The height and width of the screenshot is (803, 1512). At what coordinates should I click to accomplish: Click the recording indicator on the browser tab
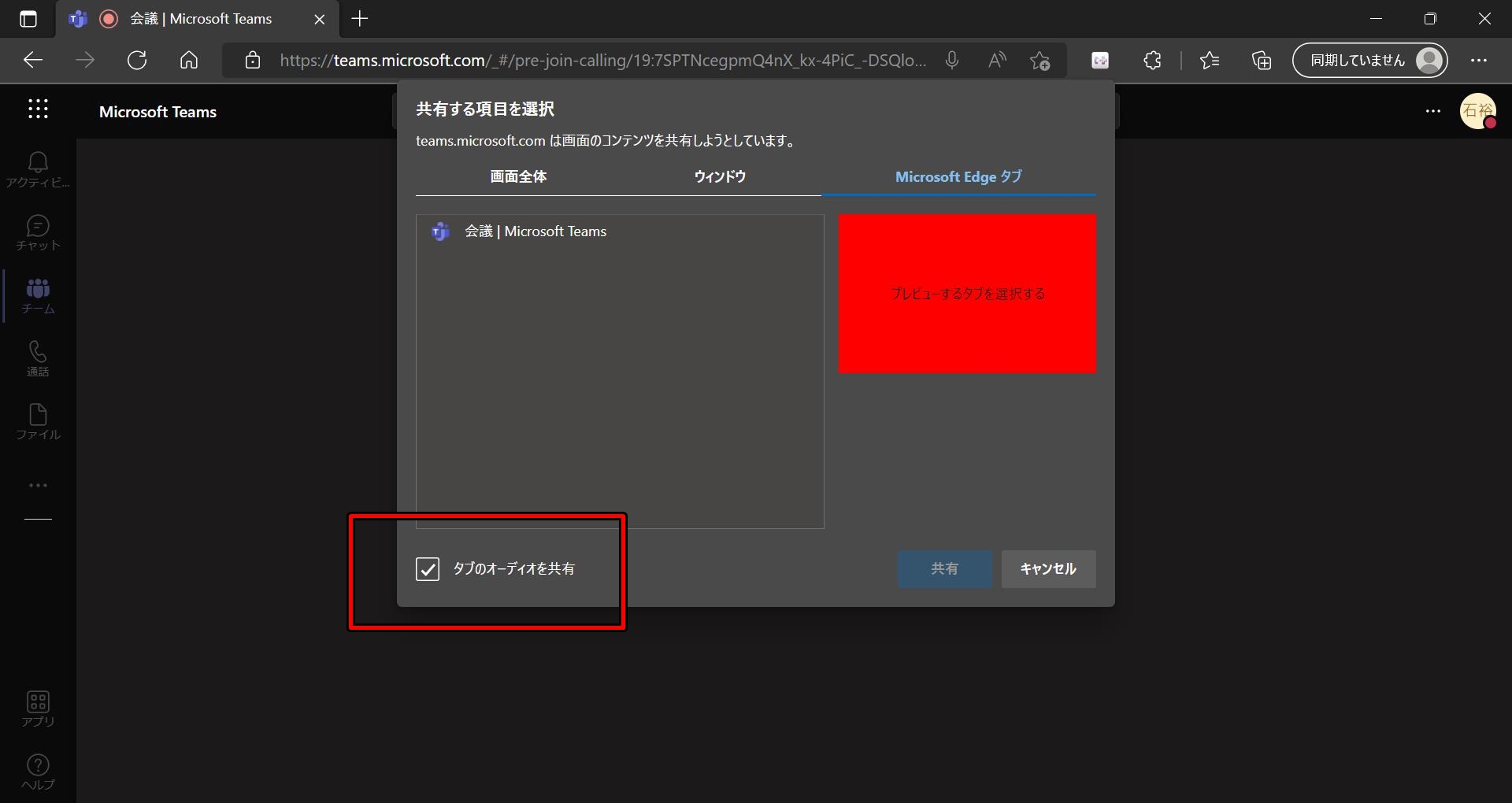click(x=108, y=19)
